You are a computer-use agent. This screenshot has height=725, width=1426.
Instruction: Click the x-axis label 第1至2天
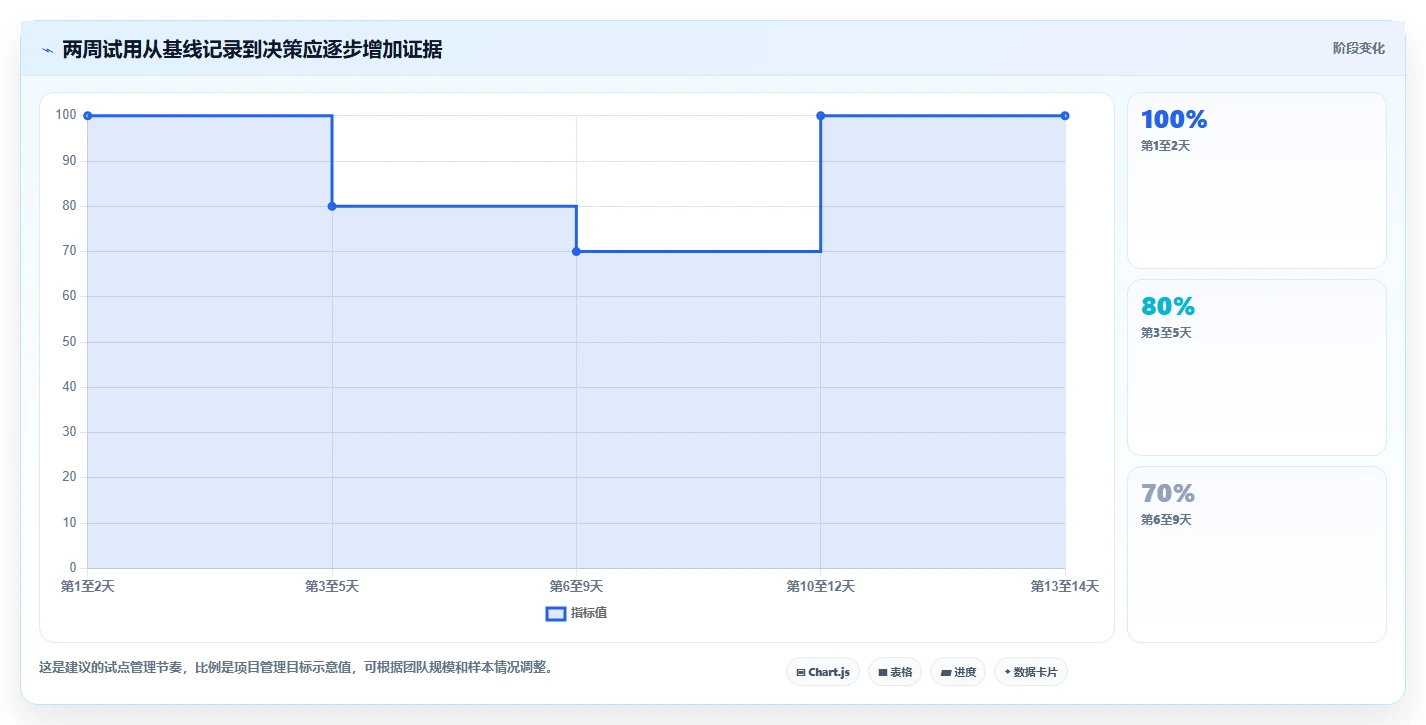(88, 586)
